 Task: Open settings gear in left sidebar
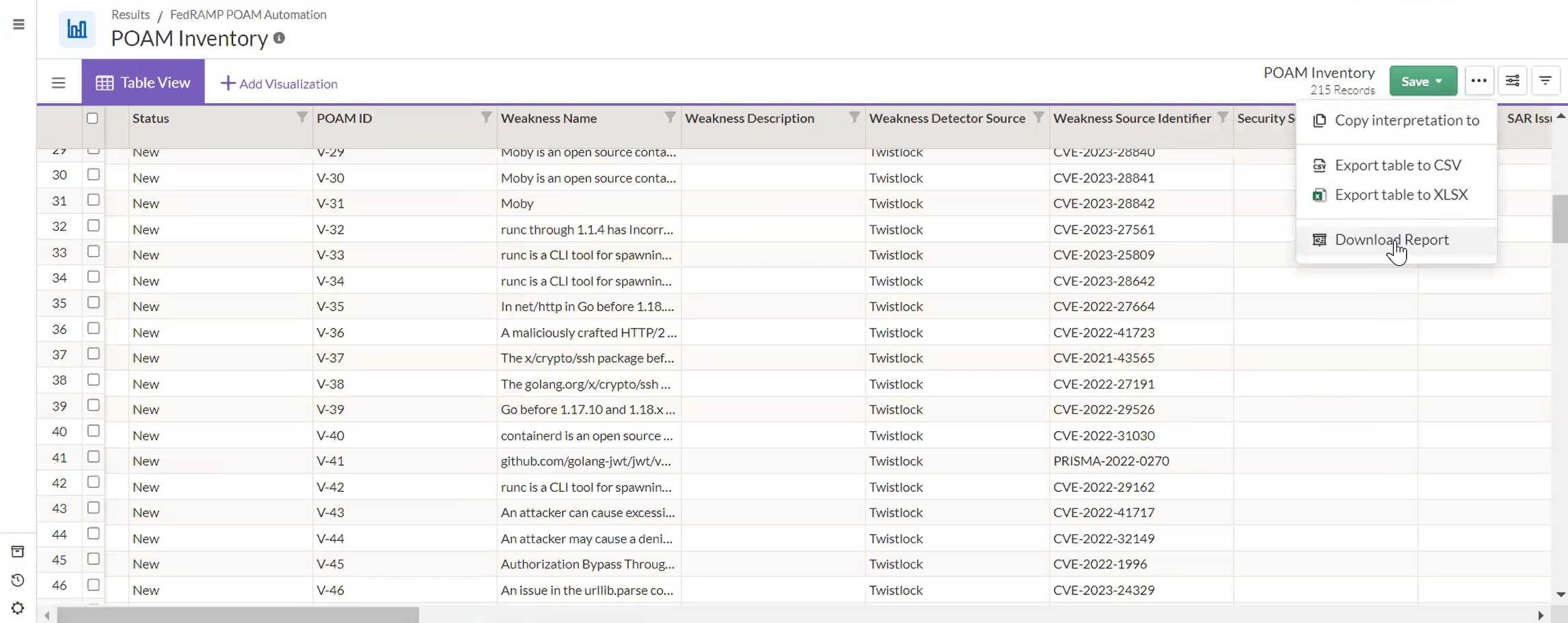(18, 608)
